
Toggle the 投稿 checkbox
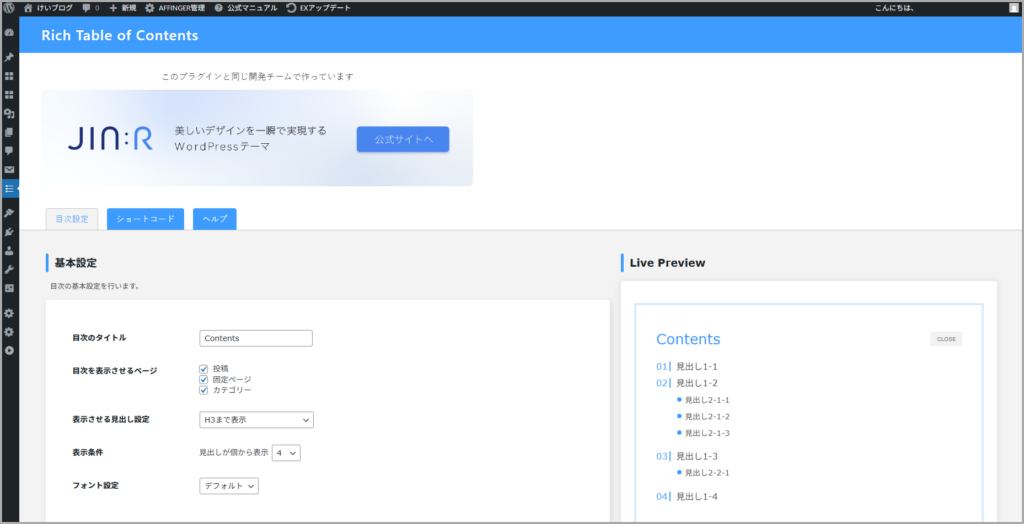point(204,368)
